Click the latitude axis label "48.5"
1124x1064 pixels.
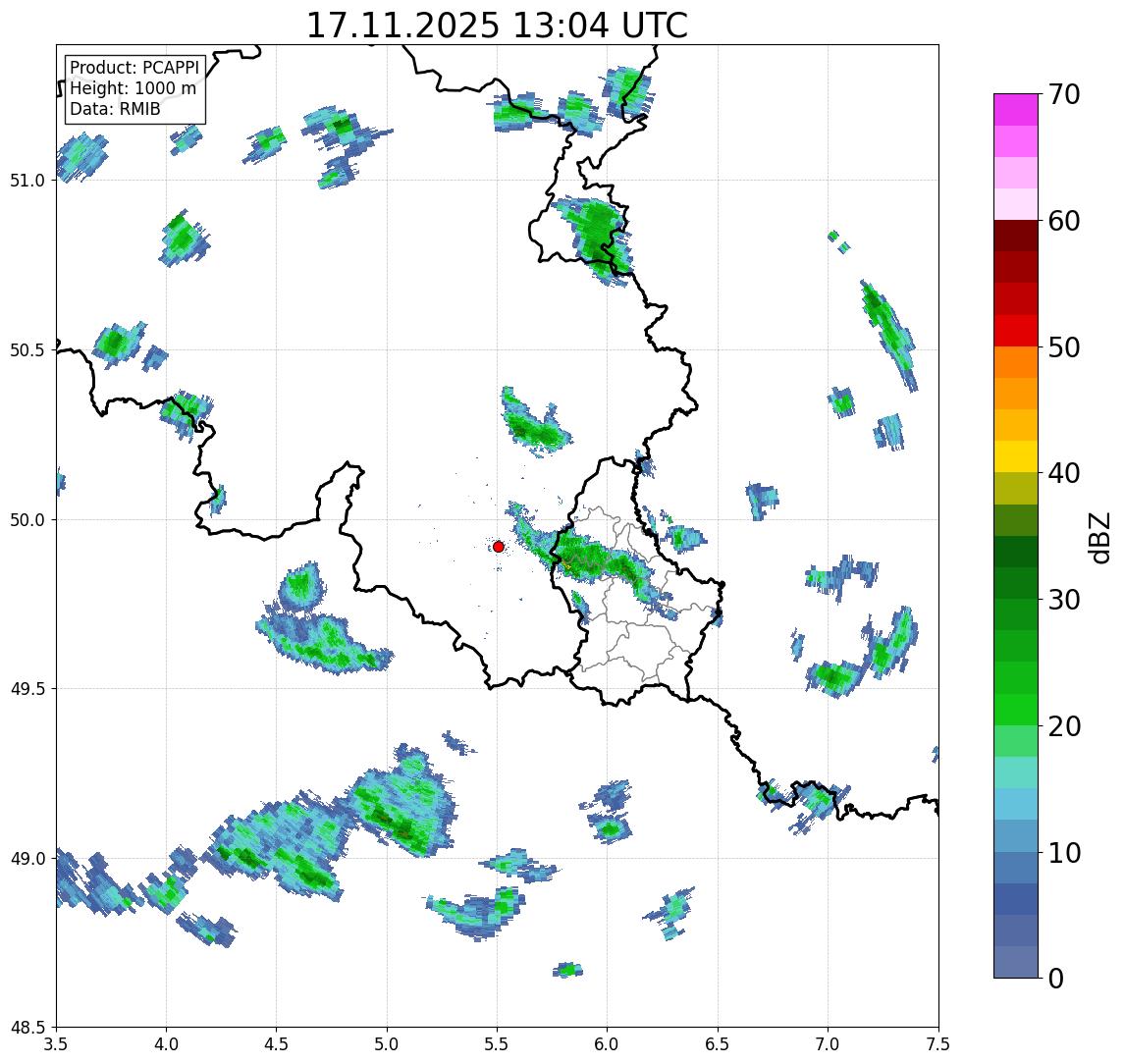point(27,1028)
